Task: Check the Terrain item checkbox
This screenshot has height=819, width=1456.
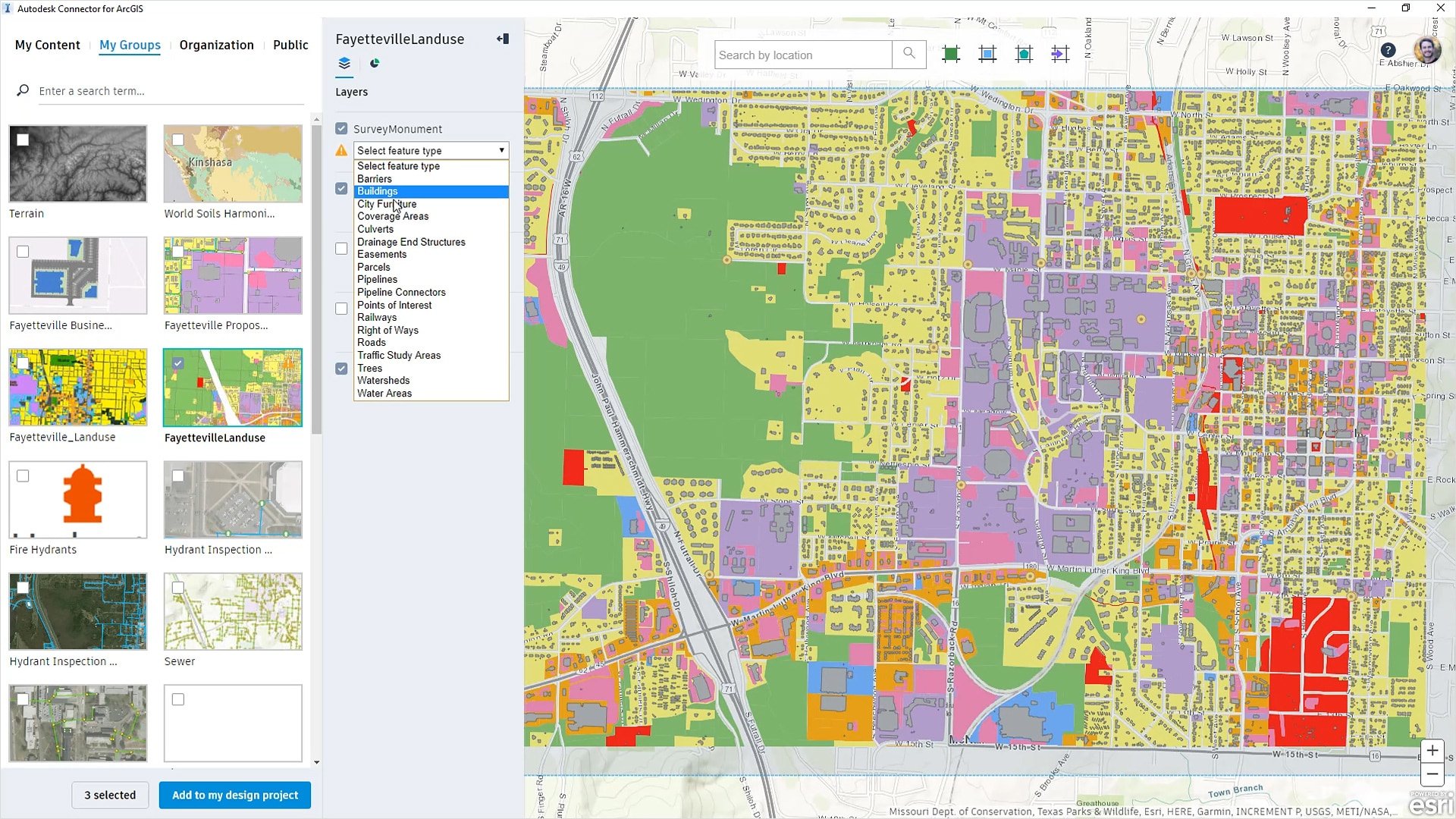Action: [x=23, y=140]
